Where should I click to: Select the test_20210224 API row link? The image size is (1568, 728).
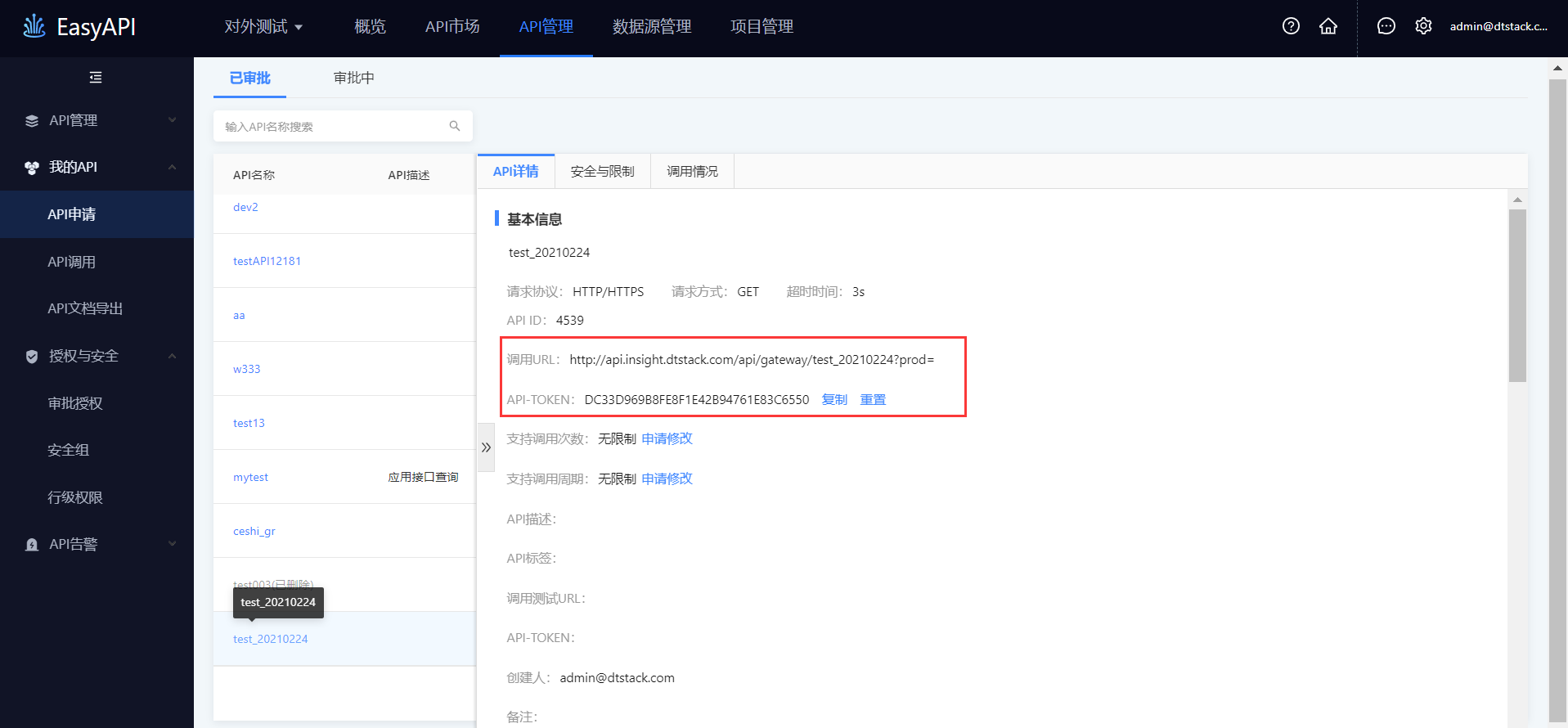(x=270, y=639)
